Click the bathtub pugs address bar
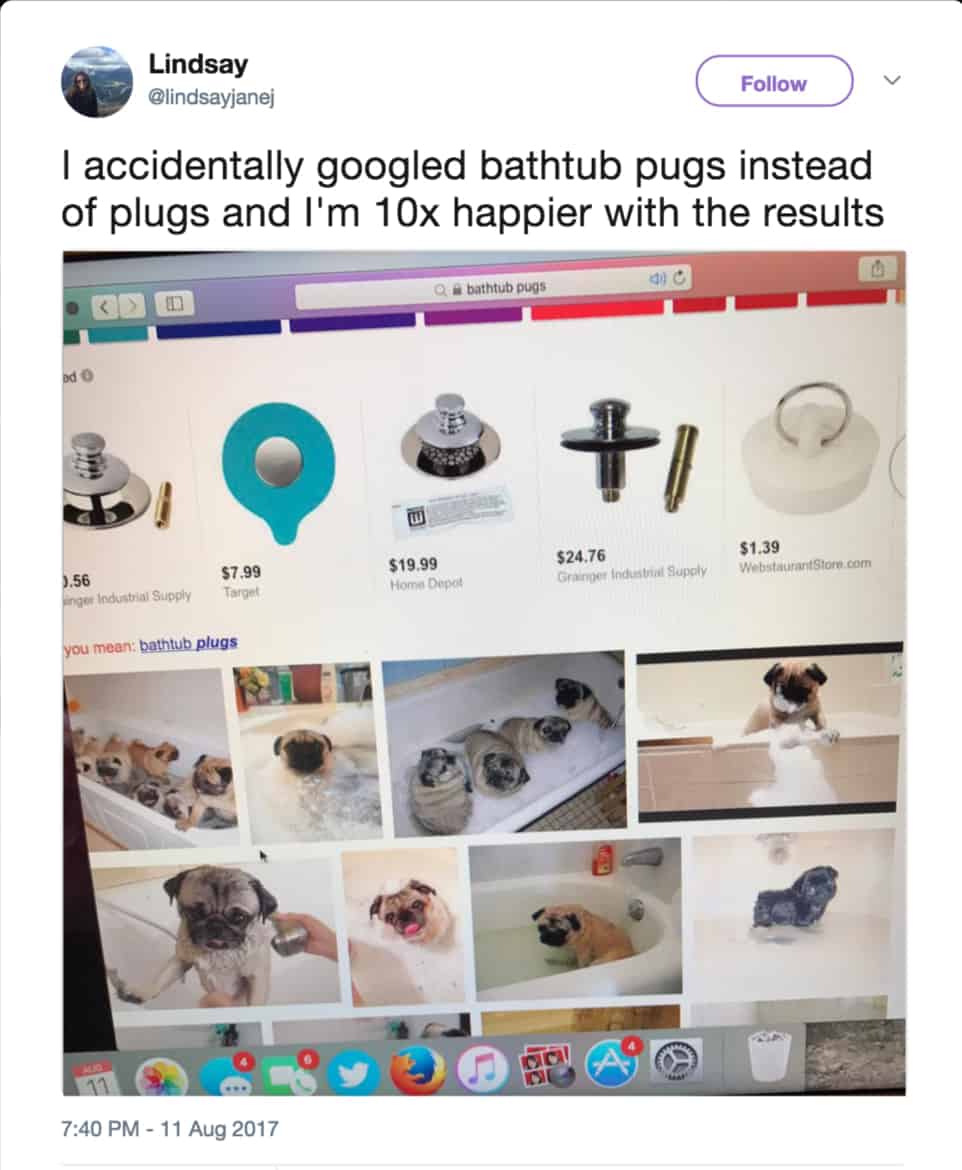Viewport: 962px width, 1170px height. point(493,288)
